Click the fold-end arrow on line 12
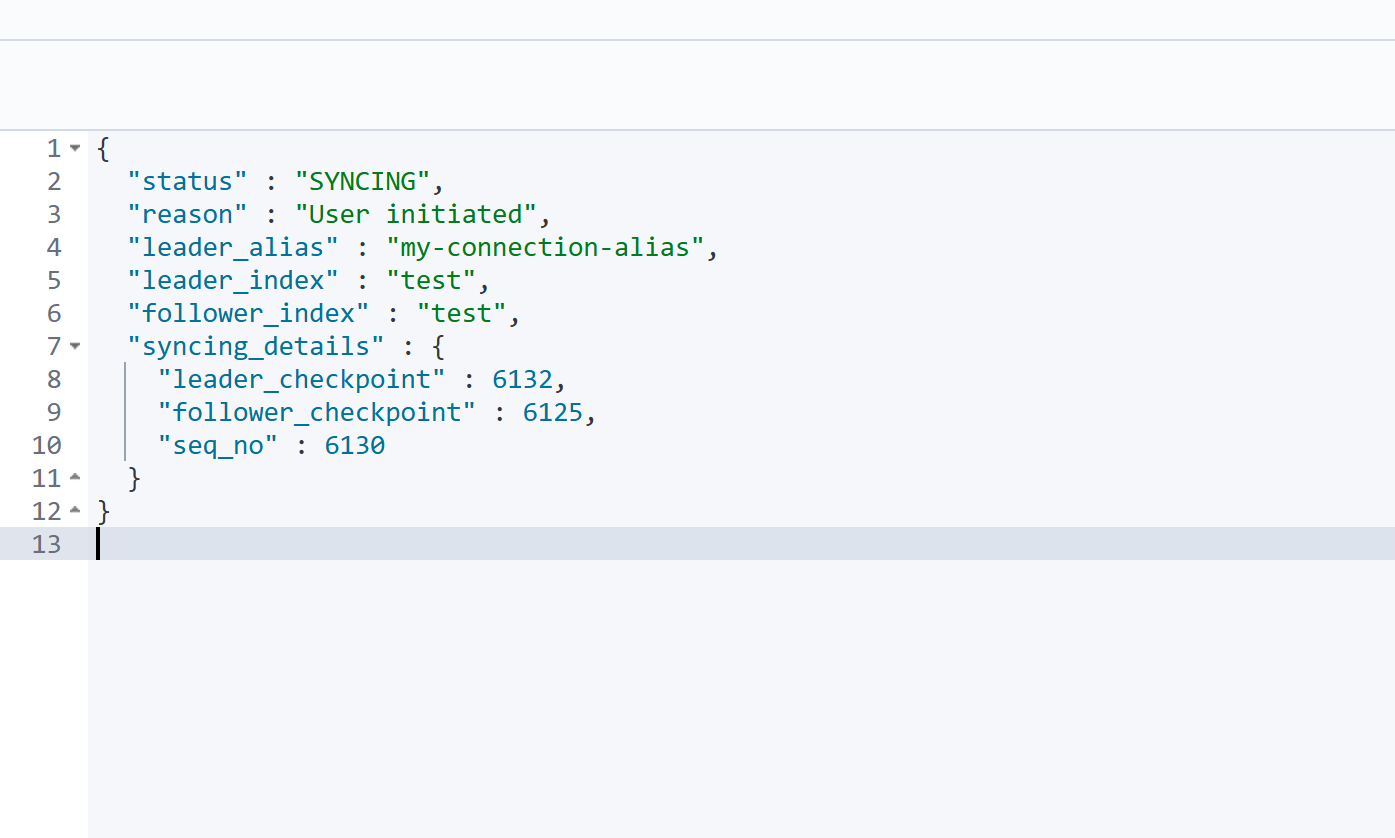 point(75,511)
